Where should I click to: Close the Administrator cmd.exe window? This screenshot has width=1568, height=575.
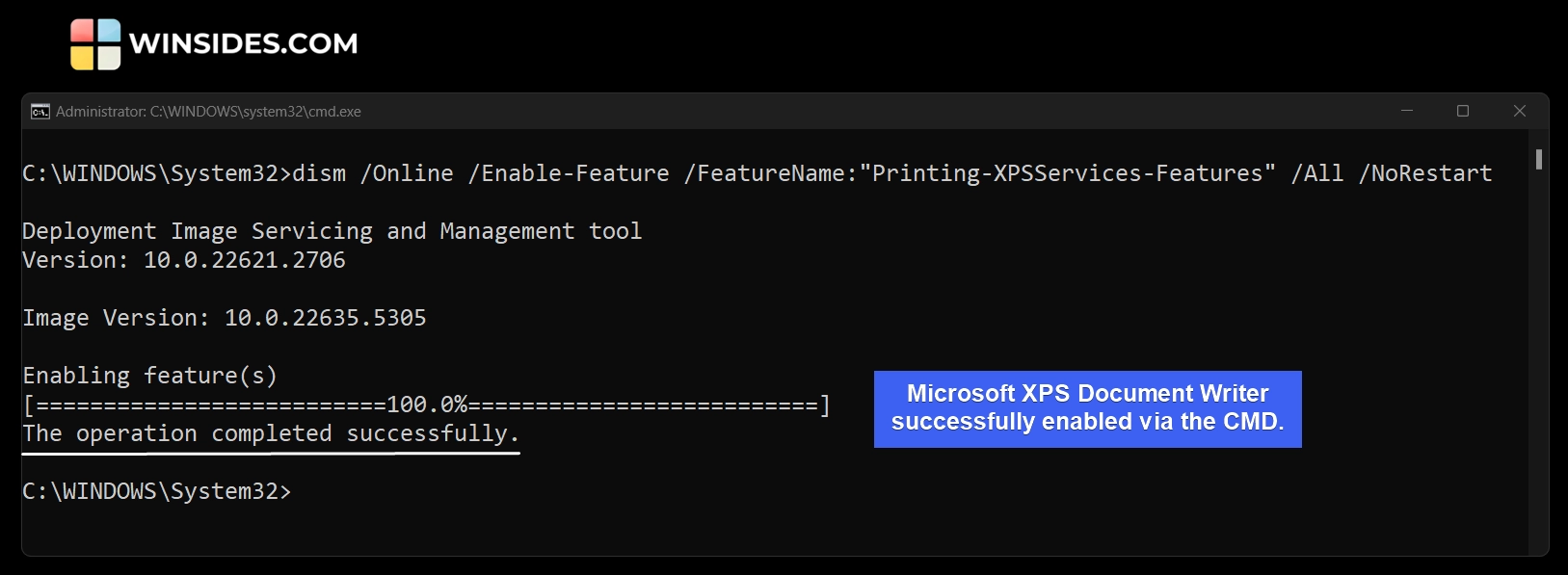click(x=1520, y=111)
